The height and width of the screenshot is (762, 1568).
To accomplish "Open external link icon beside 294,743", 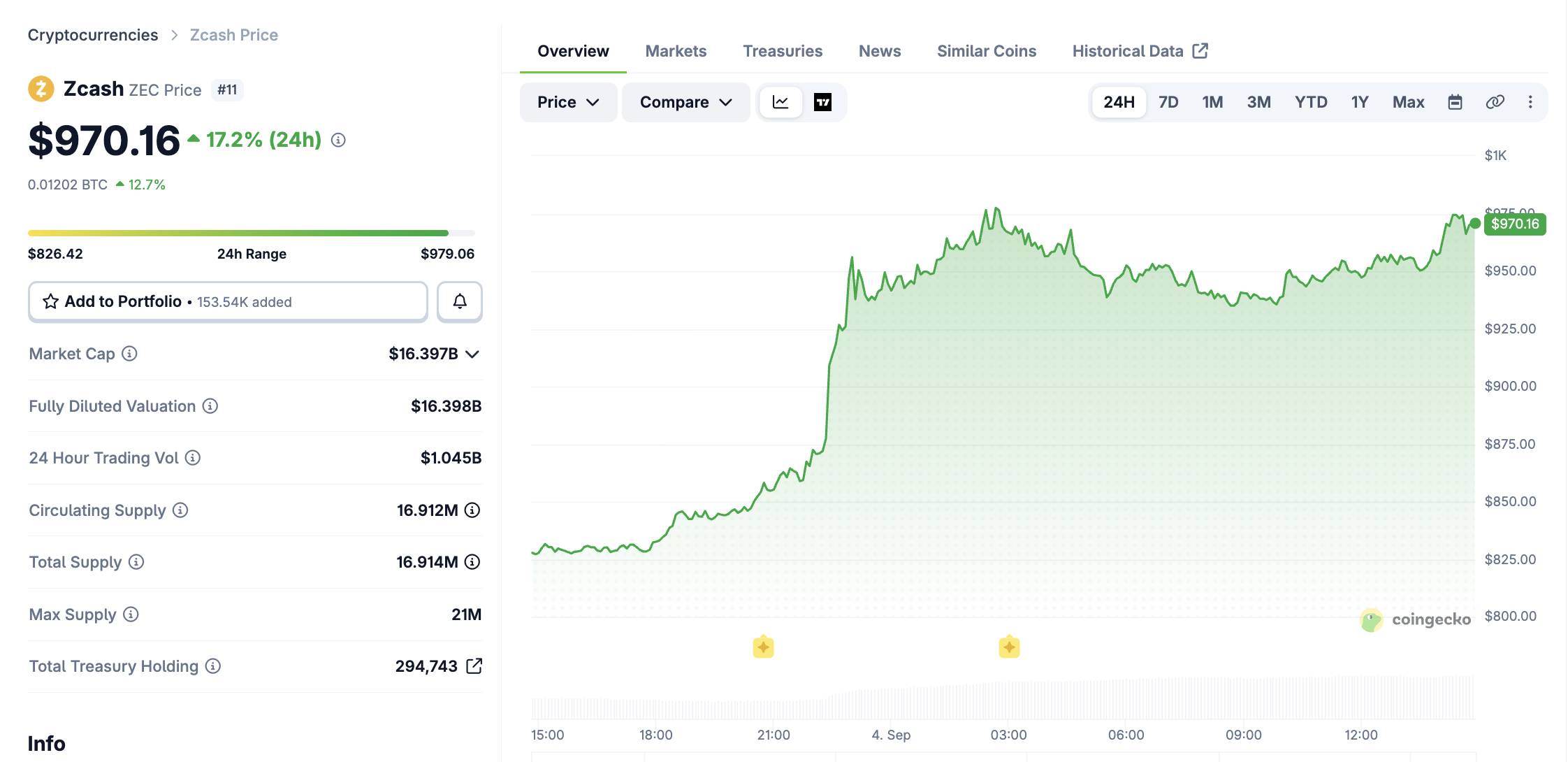I will 474,666.
